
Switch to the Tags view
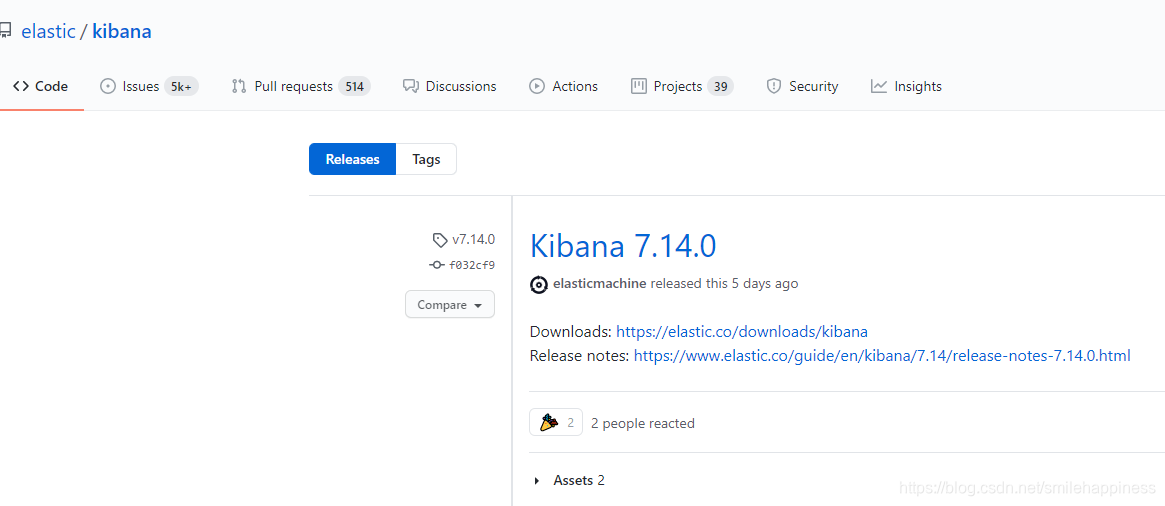pos(426,159)
